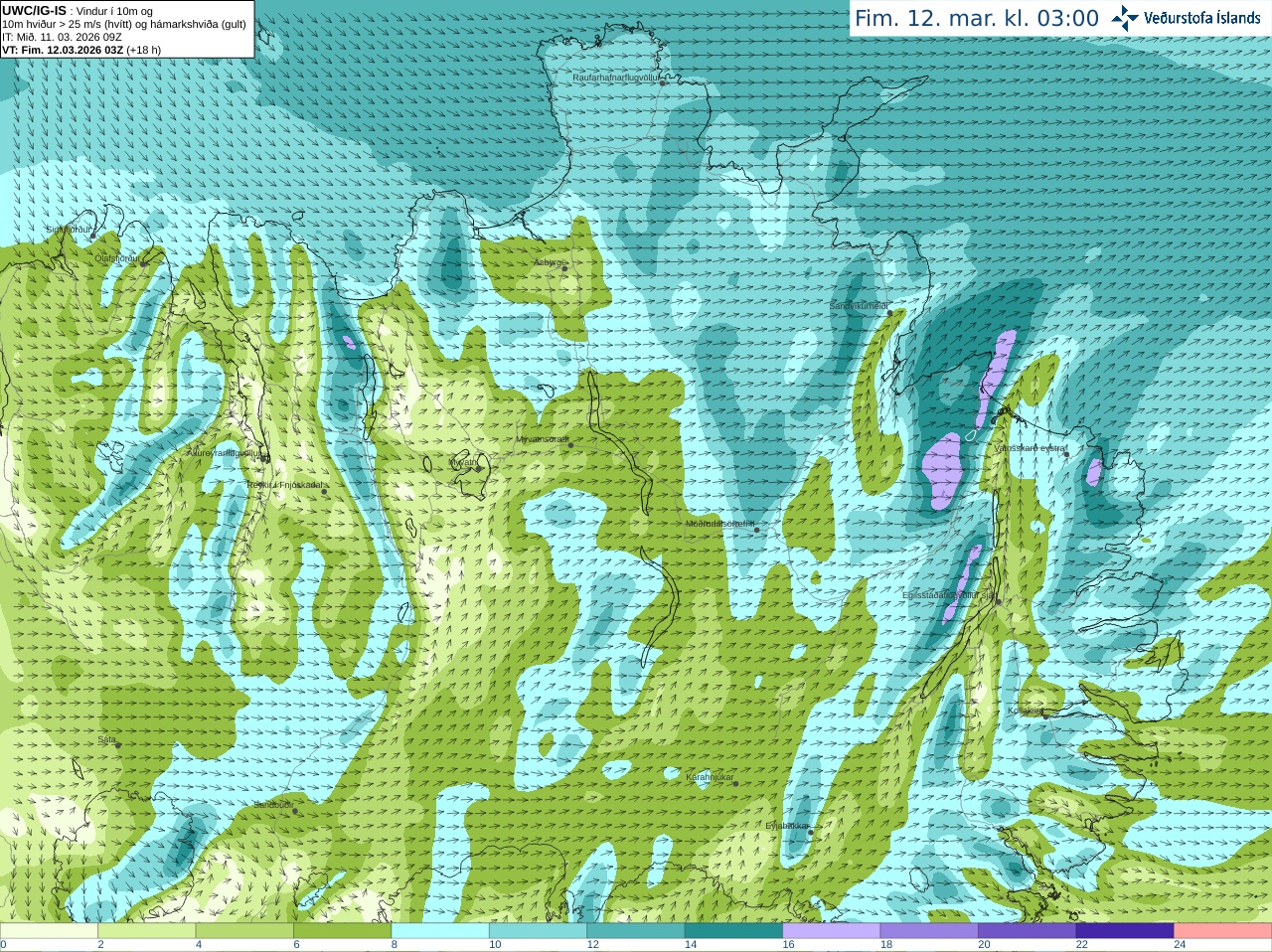Click the Reykir í Fnjóskadal station label
This screenshot has height=952, width=1272.
pos(284,485)
